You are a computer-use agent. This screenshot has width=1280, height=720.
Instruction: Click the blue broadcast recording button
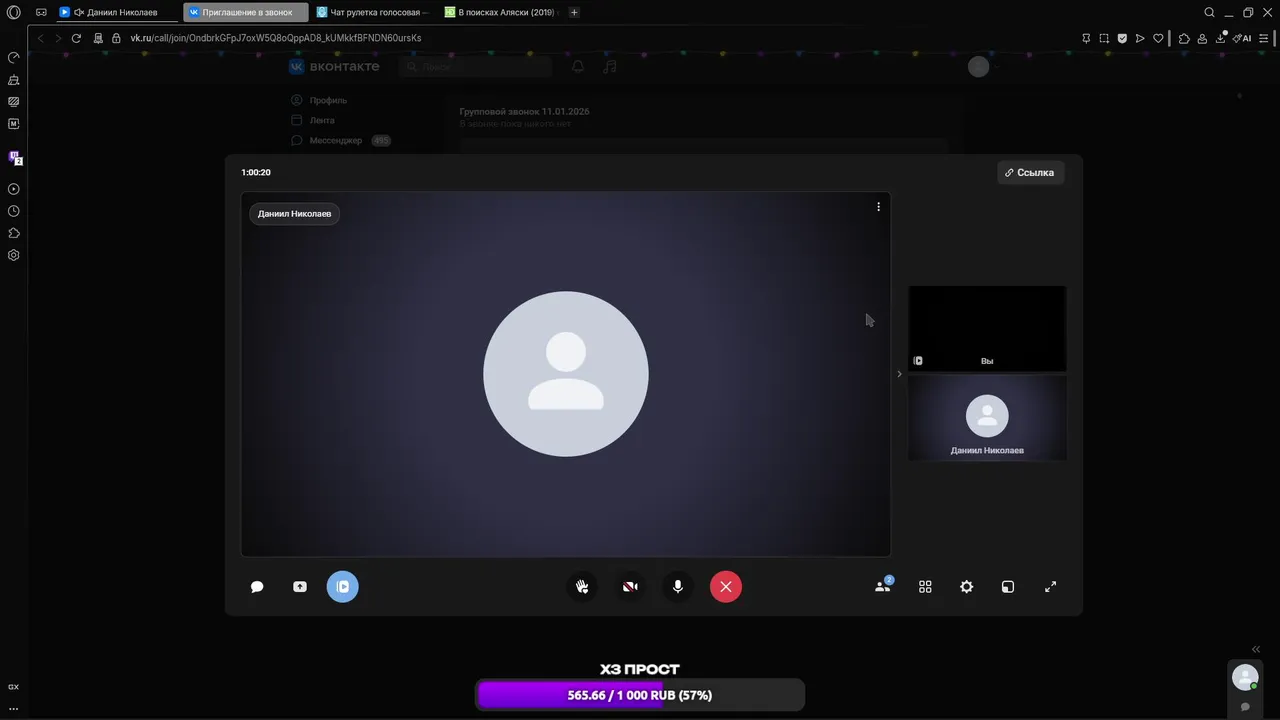pos(343,587)
